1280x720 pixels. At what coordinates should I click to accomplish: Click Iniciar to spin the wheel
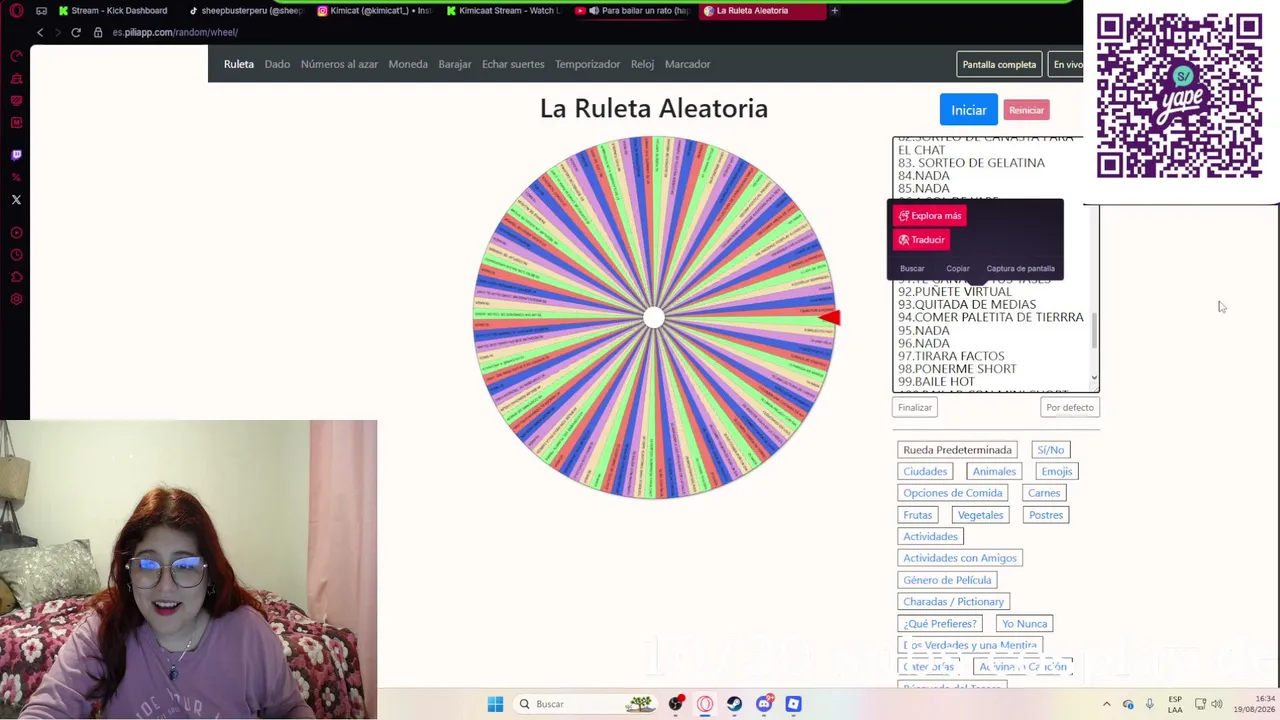tap(968, 110)
